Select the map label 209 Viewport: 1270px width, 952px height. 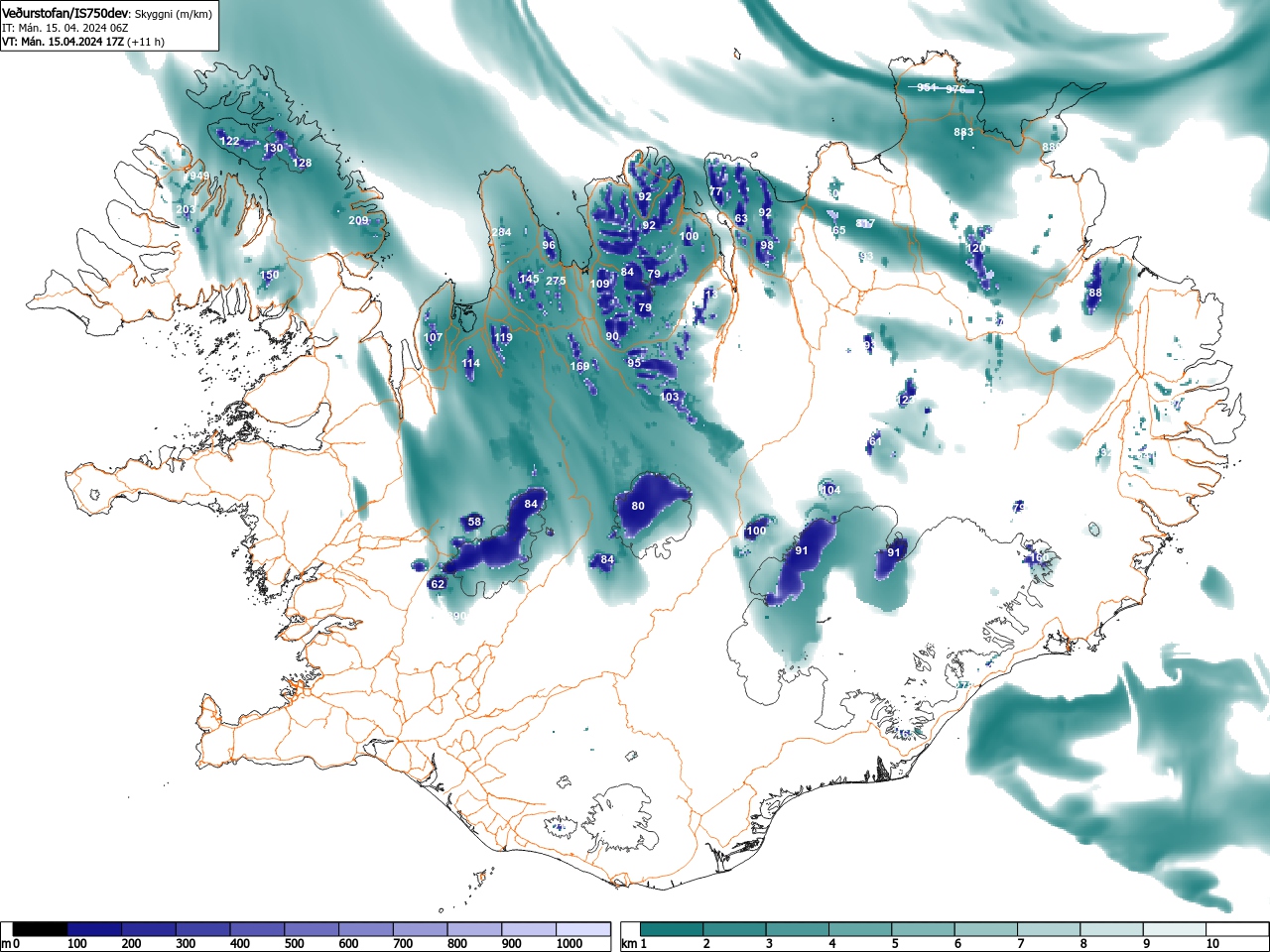358,220
